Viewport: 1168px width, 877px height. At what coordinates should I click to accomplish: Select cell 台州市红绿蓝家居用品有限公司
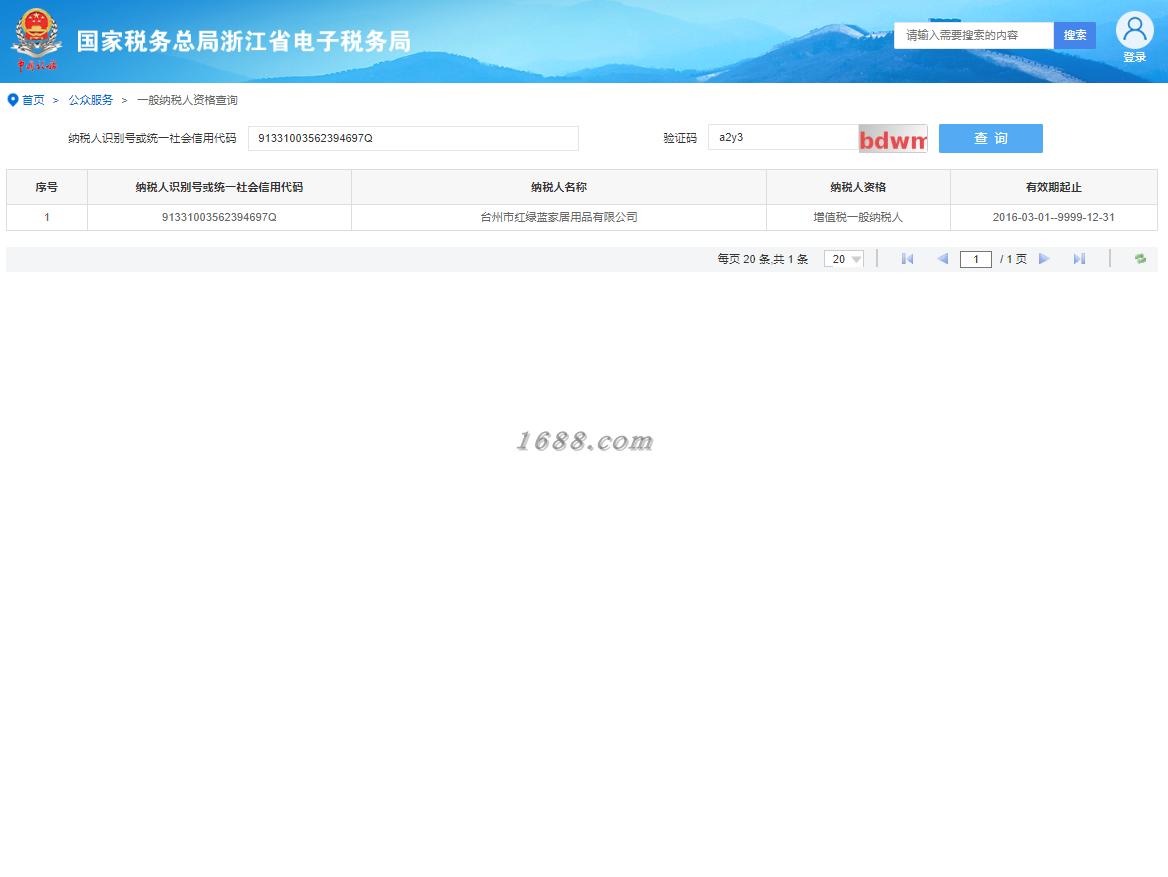(559, 218)
